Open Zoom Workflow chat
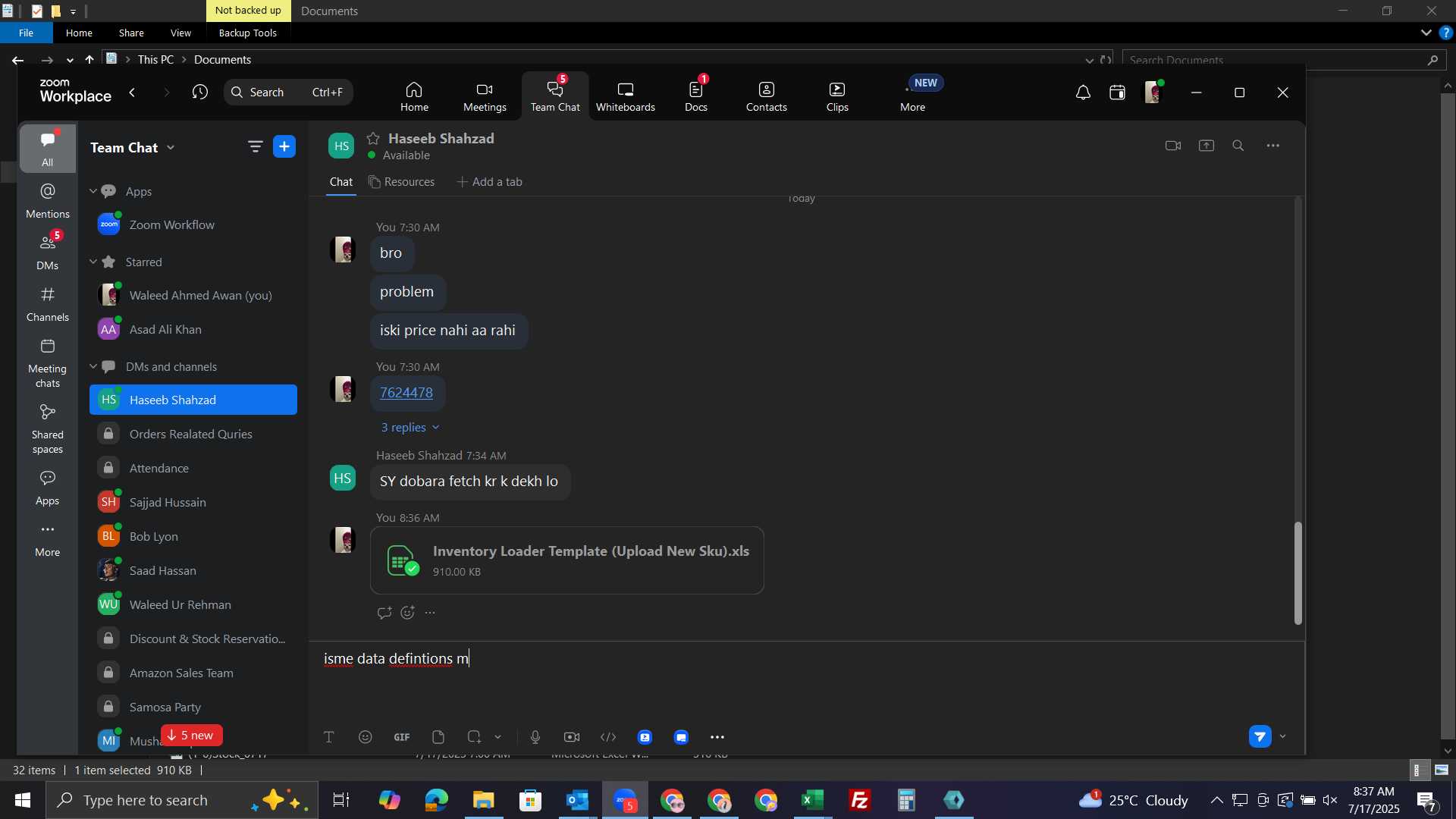 coord(193,225)
